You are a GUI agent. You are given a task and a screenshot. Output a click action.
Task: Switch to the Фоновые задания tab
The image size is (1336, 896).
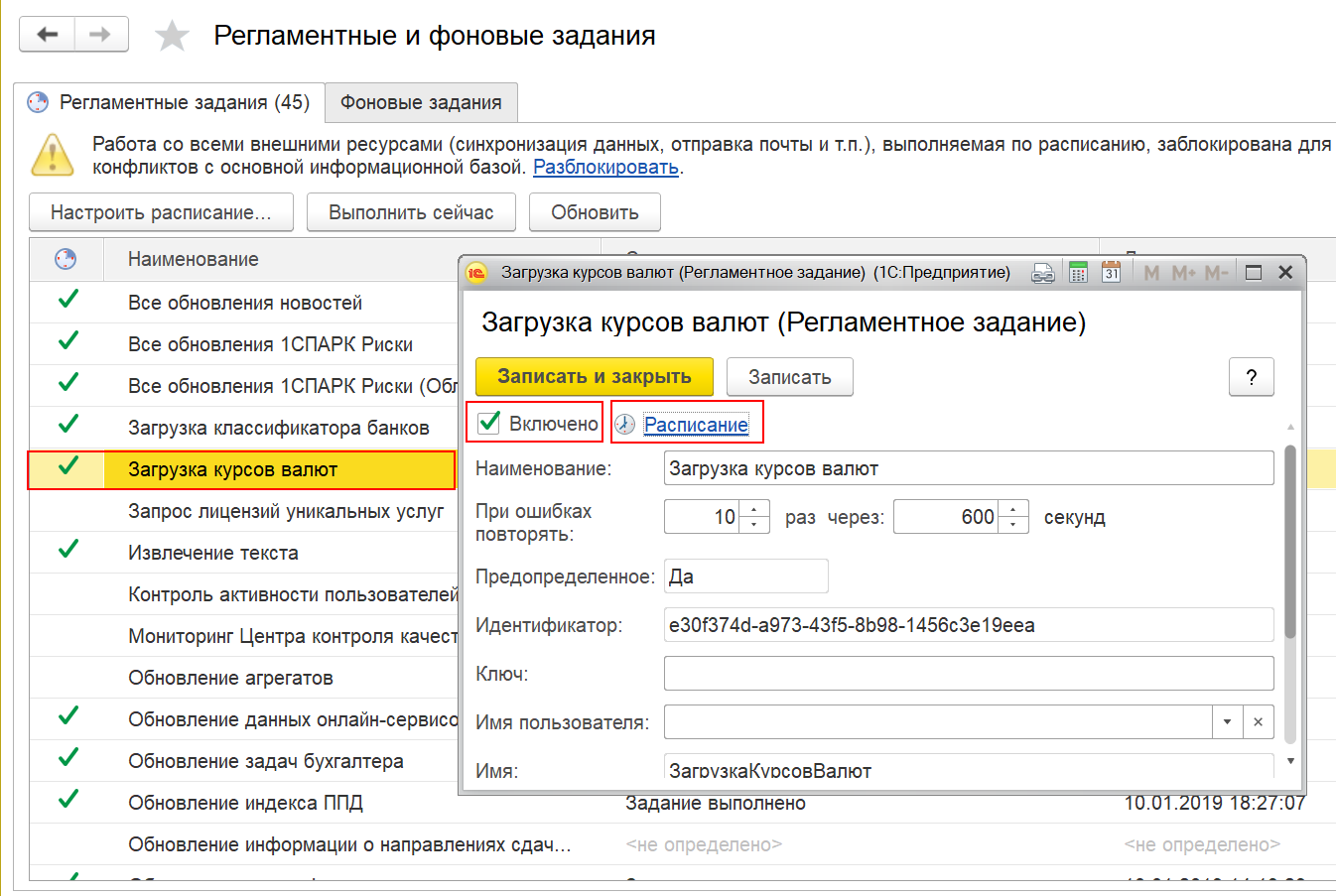pos(421,102)
